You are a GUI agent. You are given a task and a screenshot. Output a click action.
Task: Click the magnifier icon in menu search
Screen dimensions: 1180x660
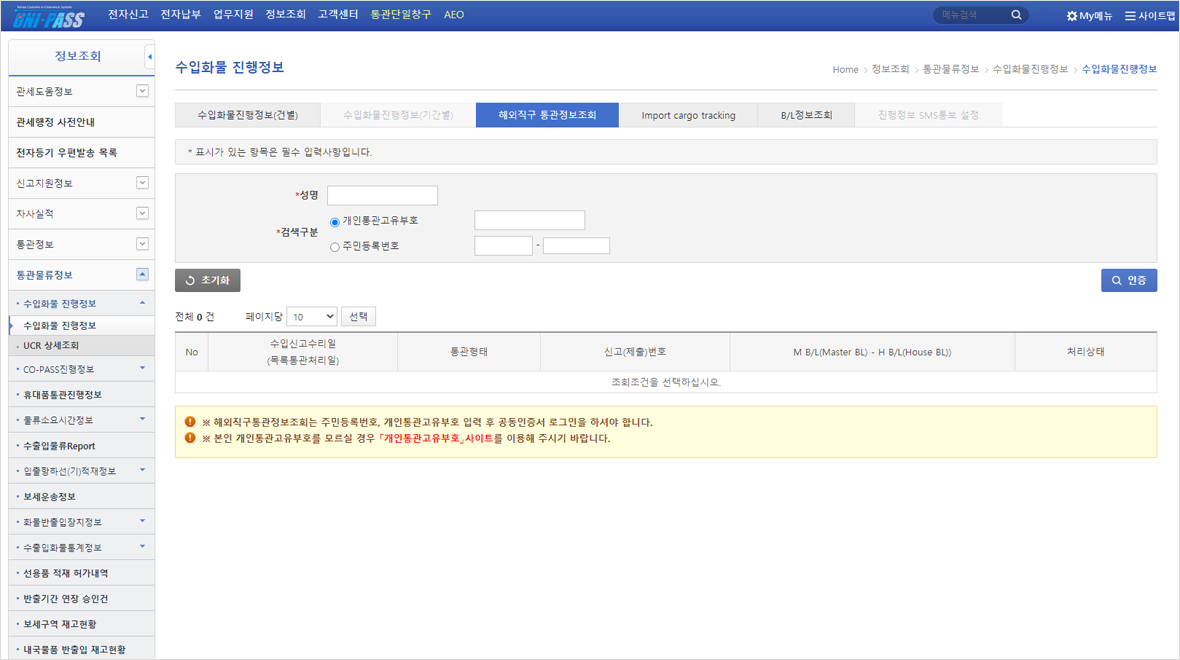(1016, 16)
